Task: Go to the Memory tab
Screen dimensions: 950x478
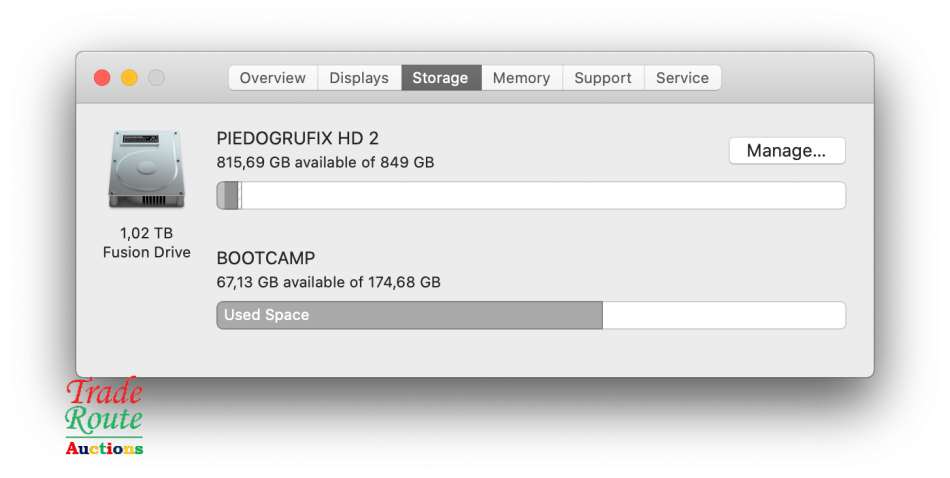Action: click(x=521, y=78)
